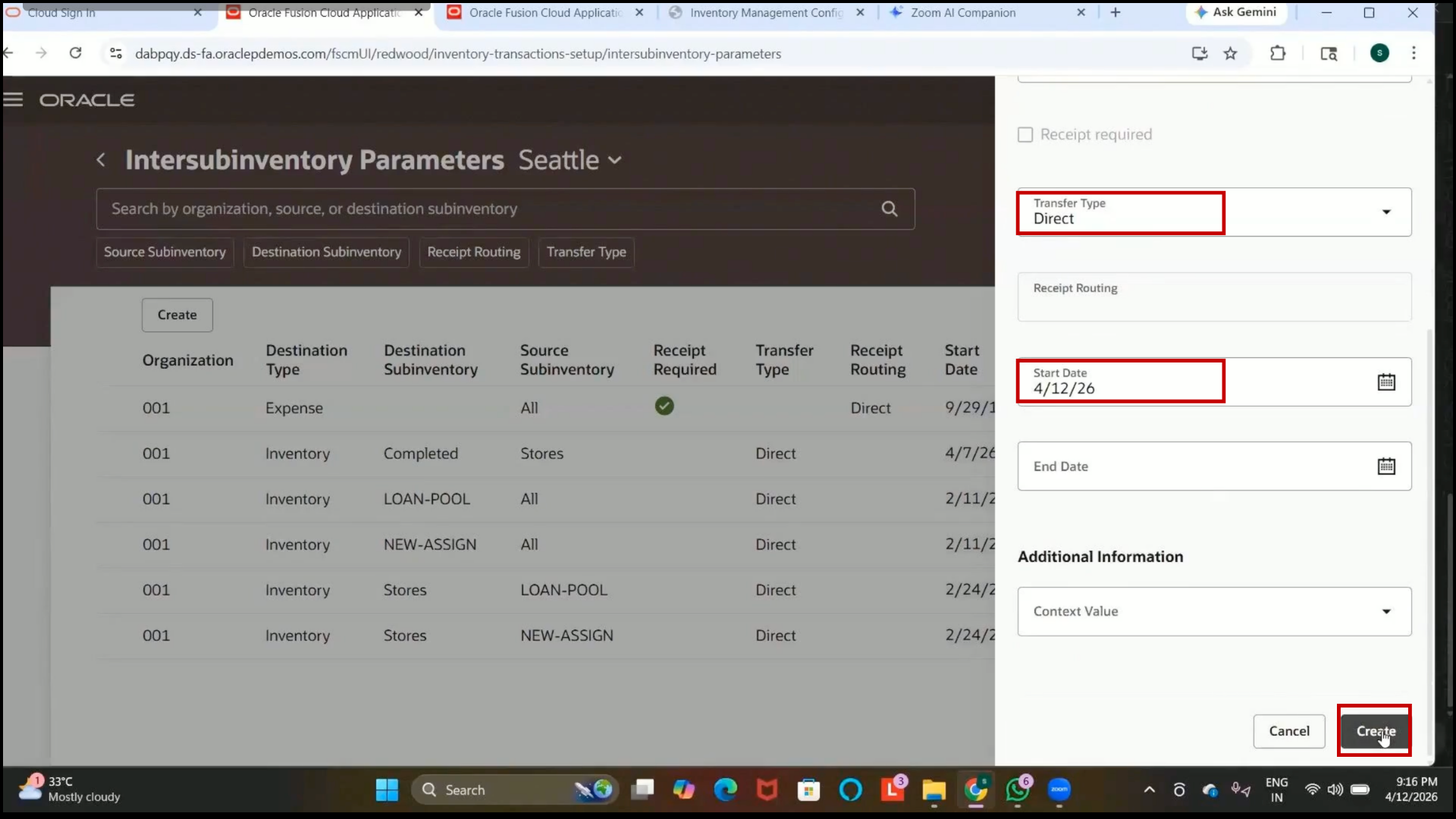Open the Transfer Type filter chip
The image size is (1456, 819).
586,253
